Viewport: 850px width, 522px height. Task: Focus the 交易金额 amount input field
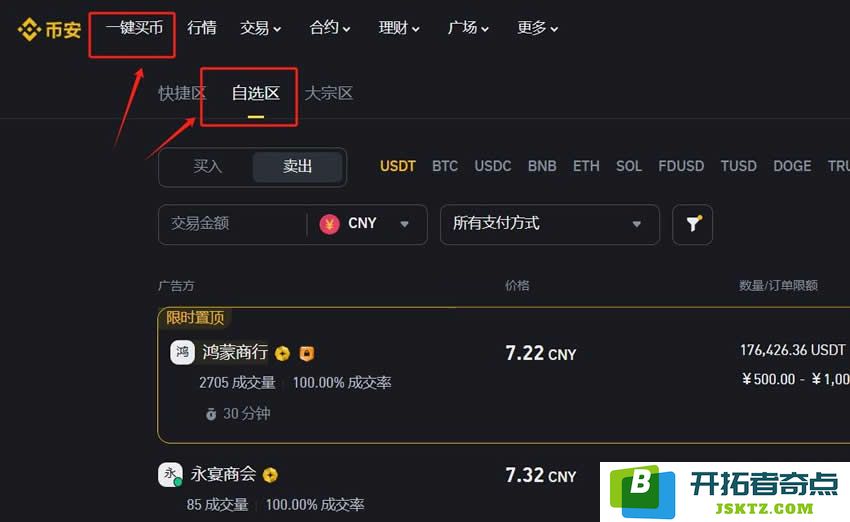tap(233, 224)
